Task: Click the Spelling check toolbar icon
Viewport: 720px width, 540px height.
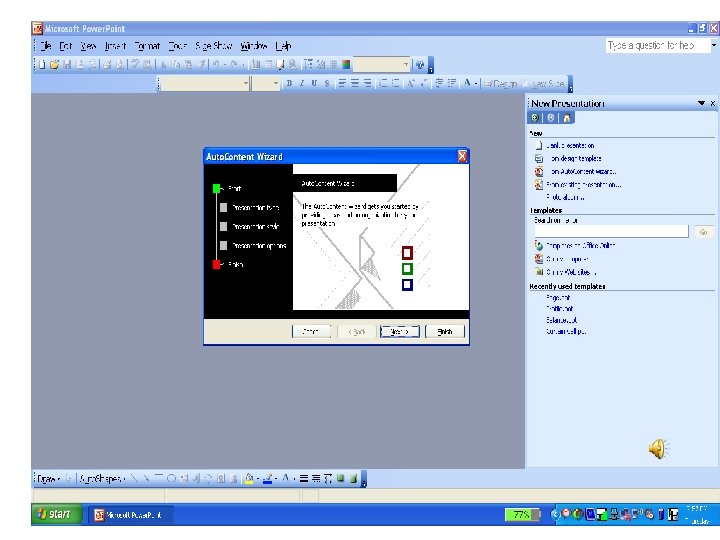Action: (135, 65)
